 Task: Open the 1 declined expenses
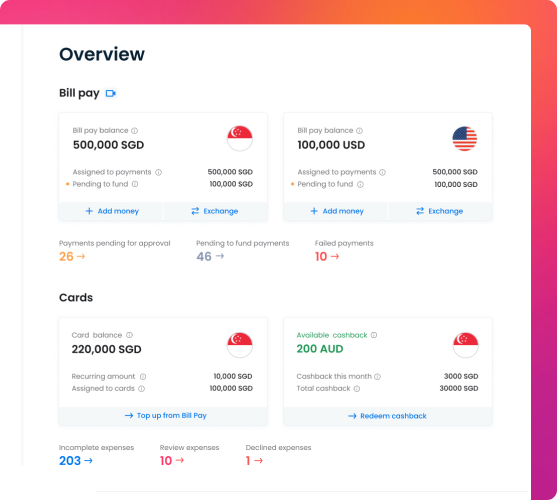point(254,461)
